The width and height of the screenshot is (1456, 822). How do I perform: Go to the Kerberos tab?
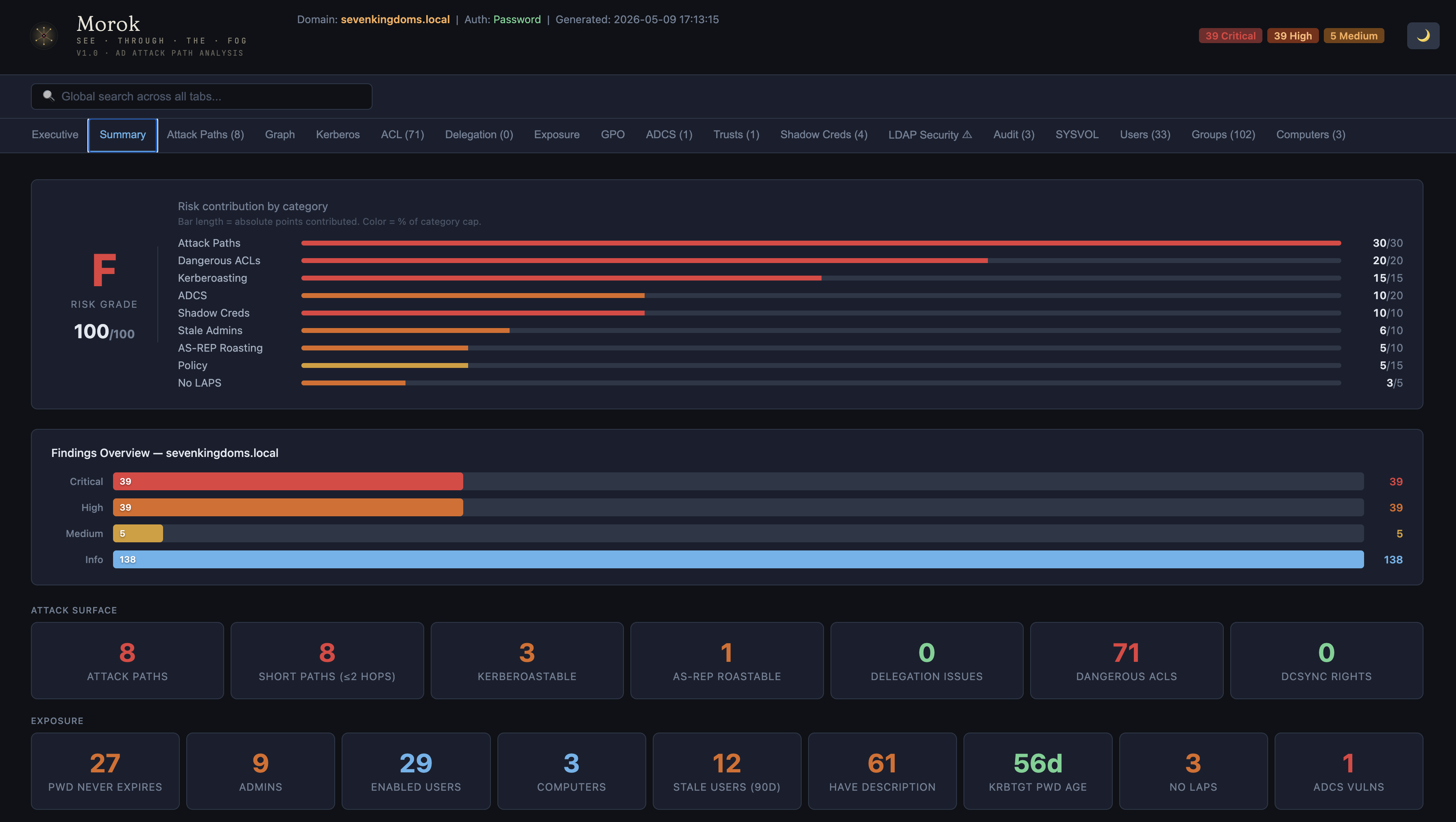point(338,135)
